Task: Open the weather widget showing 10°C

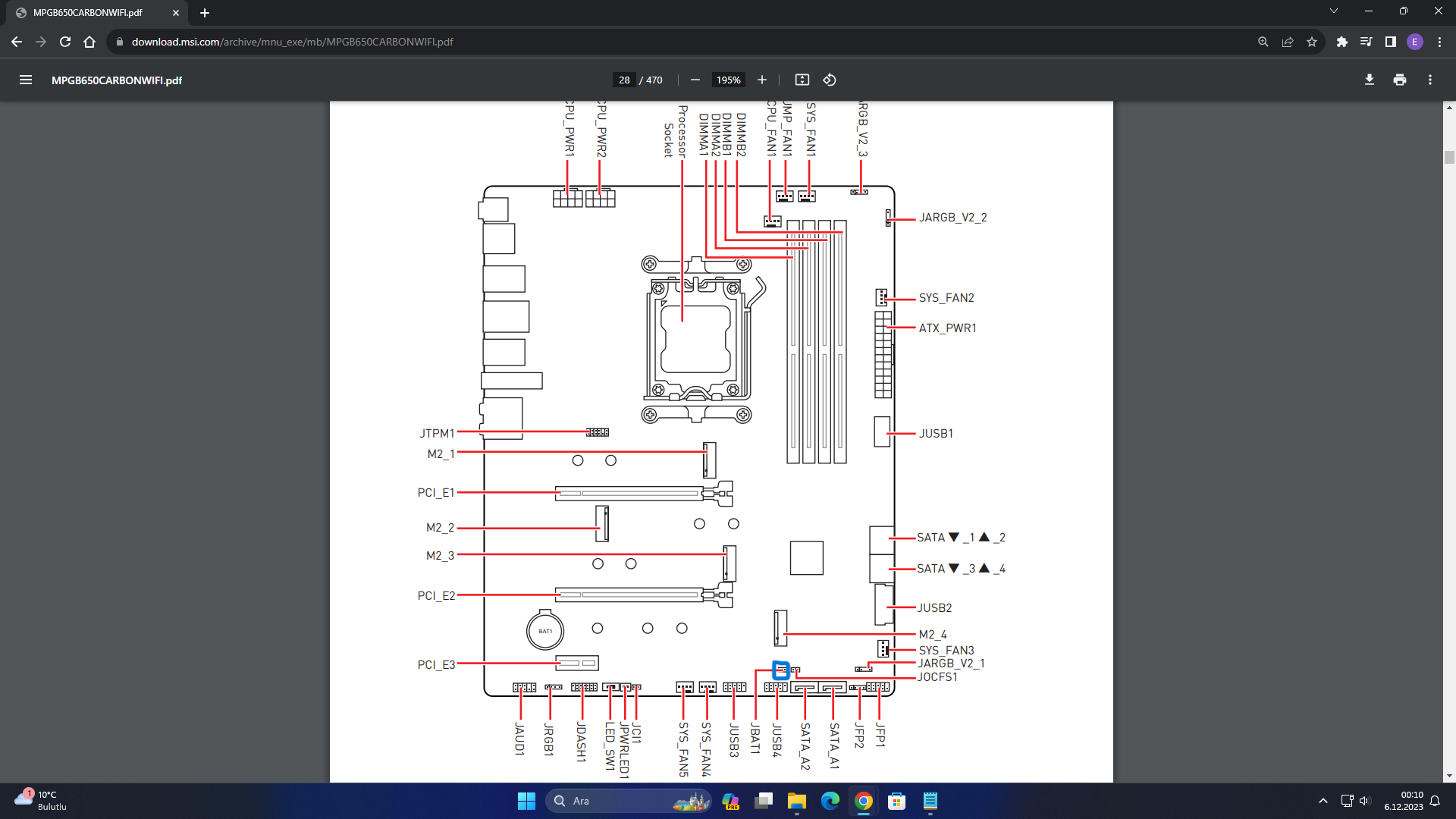Action: click(x=42, y=801)
